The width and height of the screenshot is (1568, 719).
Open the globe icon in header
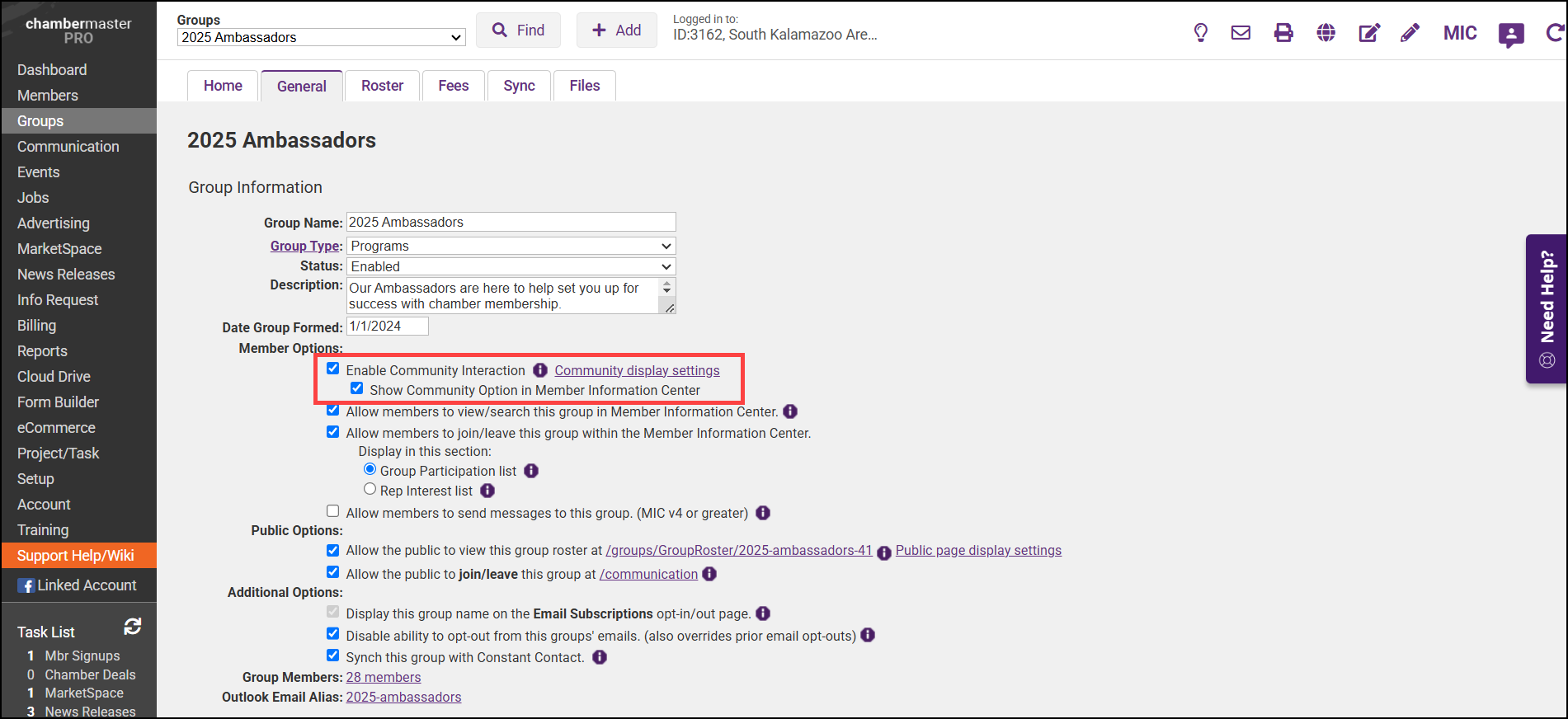pyautogui.click(x=1326, y=33)
